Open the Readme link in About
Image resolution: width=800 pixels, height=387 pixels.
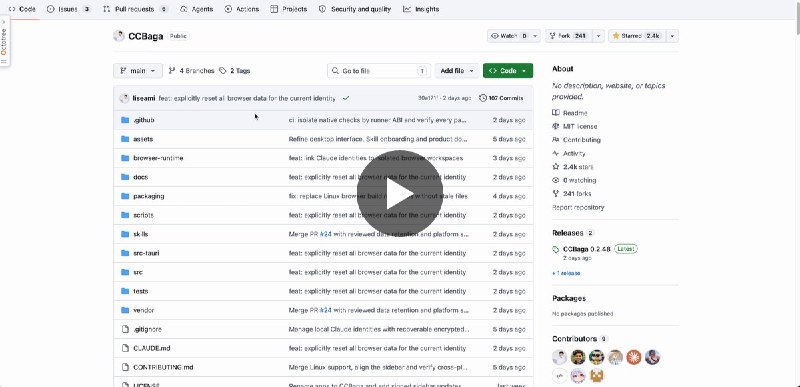[x=569, y=113]
